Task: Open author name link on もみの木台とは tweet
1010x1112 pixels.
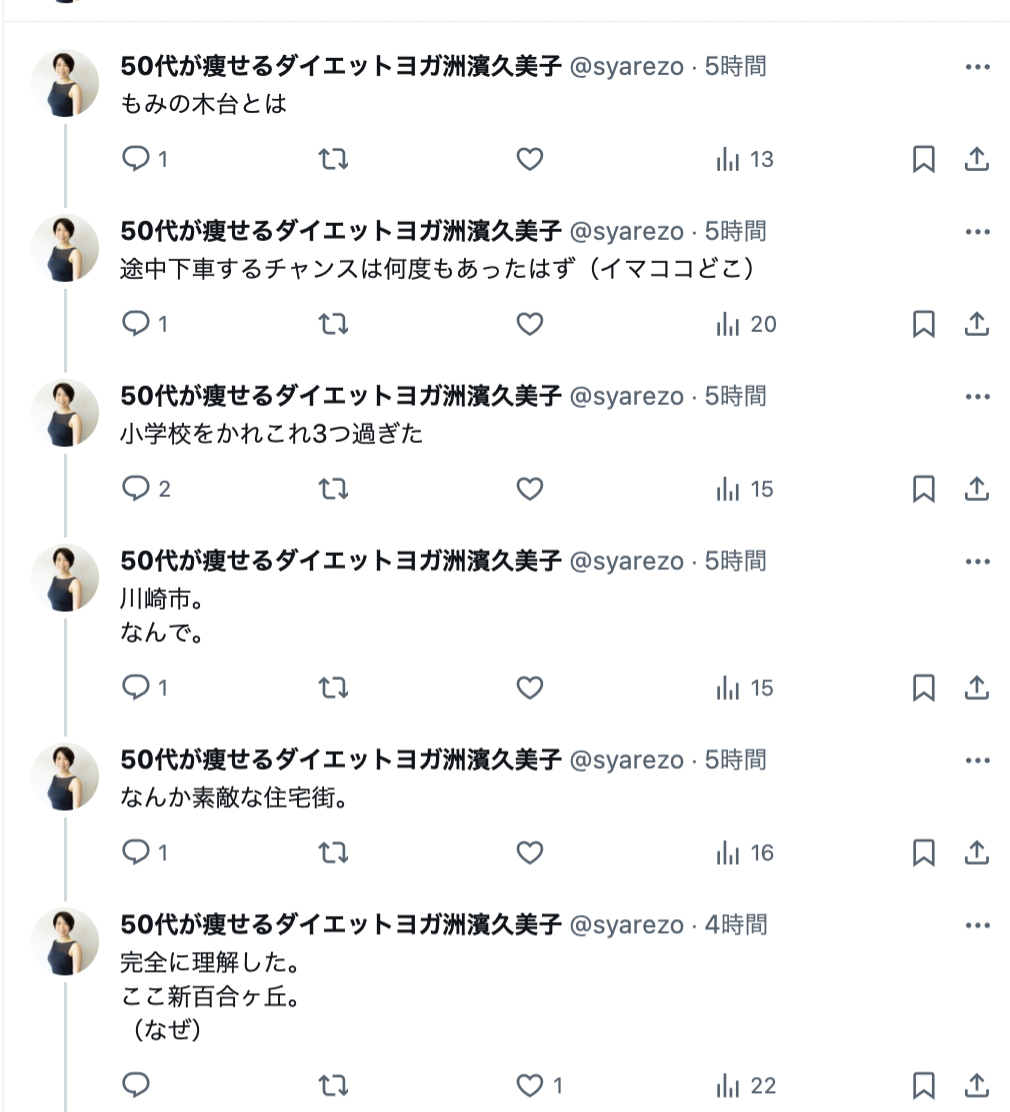Action: (x=340, y=67)
